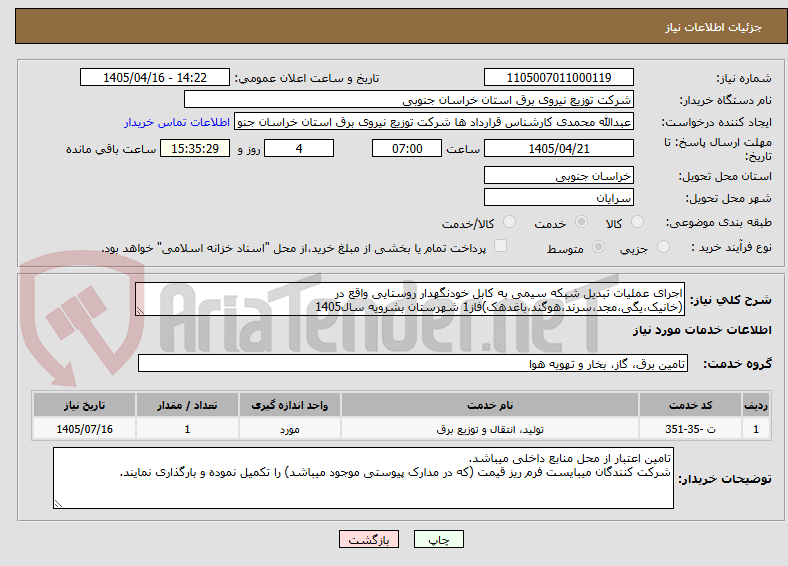Click the delivery city field سرایان
The image size is (788, 566).
[x=558, y=197]
